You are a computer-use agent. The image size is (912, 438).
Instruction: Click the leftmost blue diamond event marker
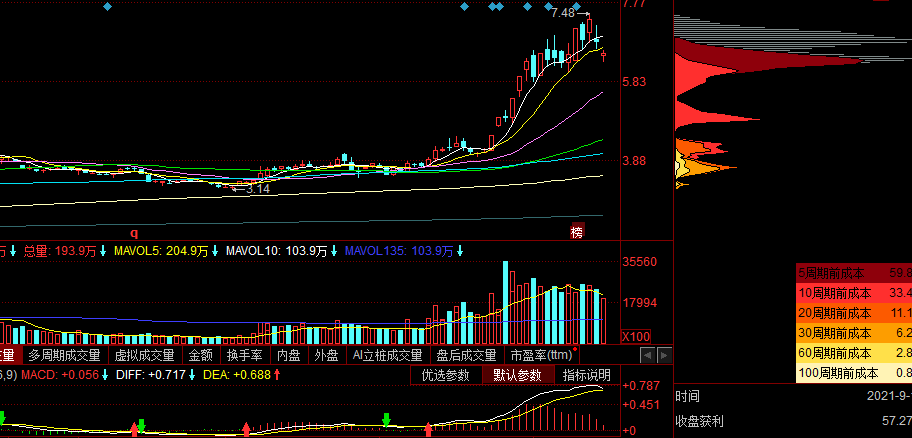point(107,6)
